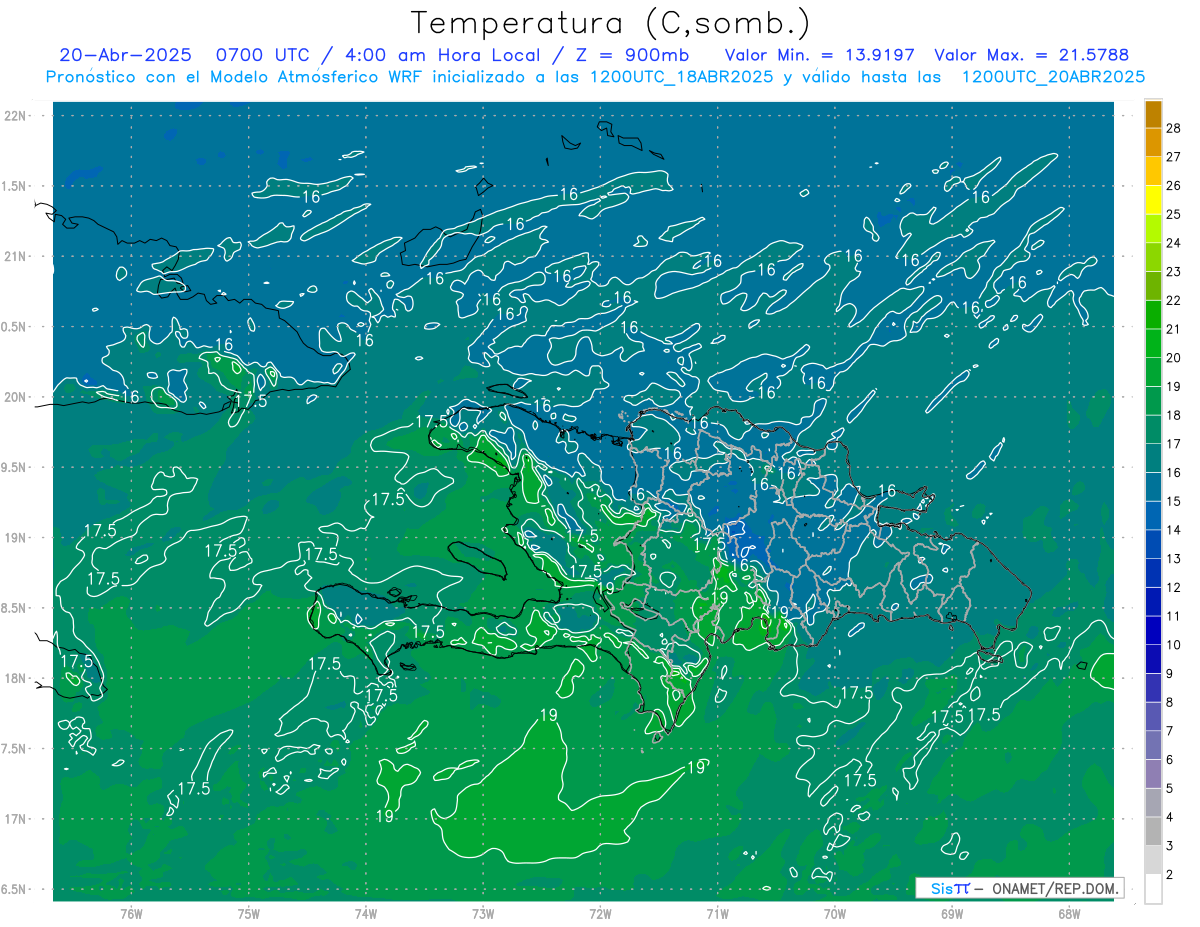Click the latitude axis label "19N"
Image resolution: width=1200 pixels, height=927 pixels.
point(15,538)
